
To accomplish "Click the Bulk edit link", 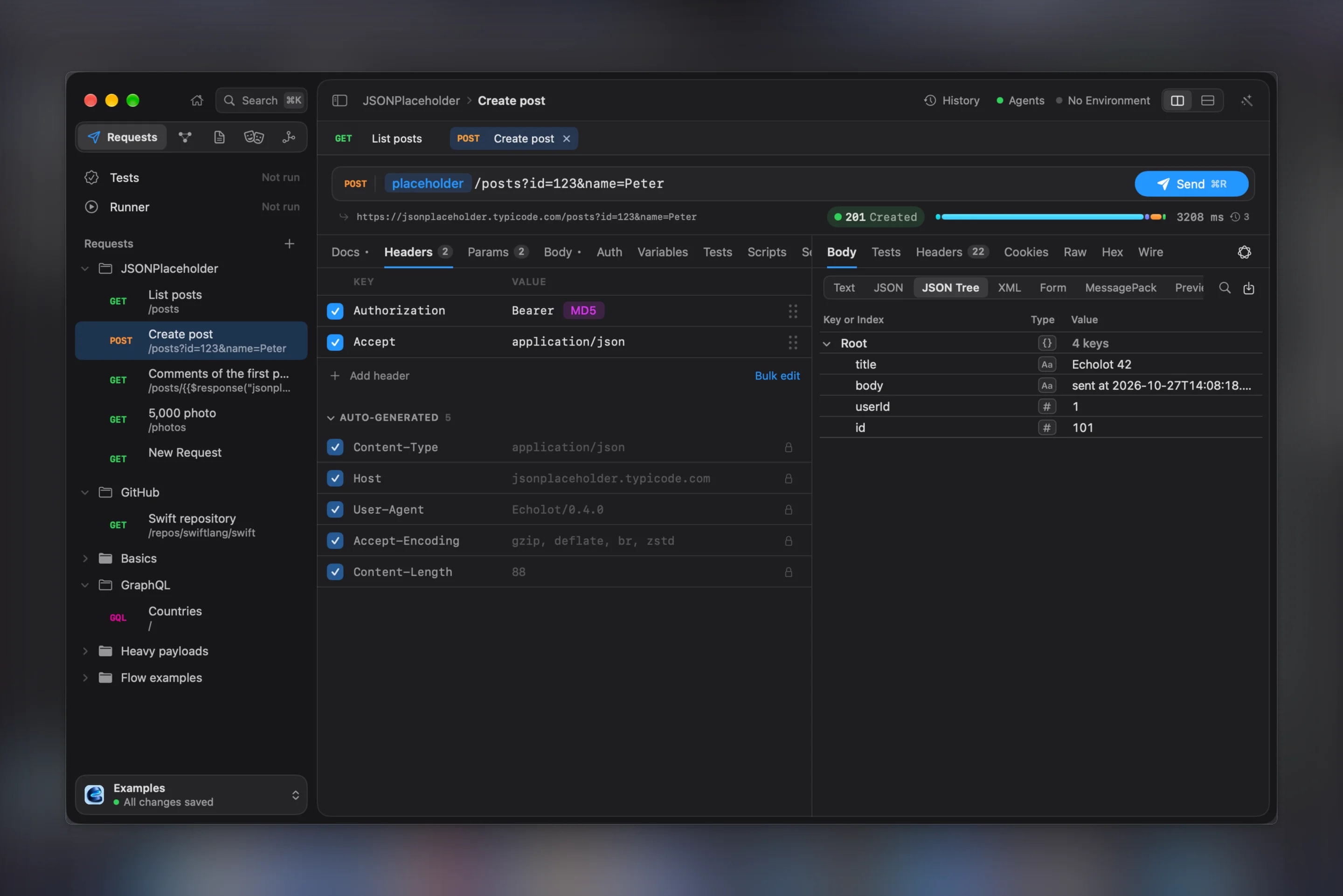I will pos(777,376).
